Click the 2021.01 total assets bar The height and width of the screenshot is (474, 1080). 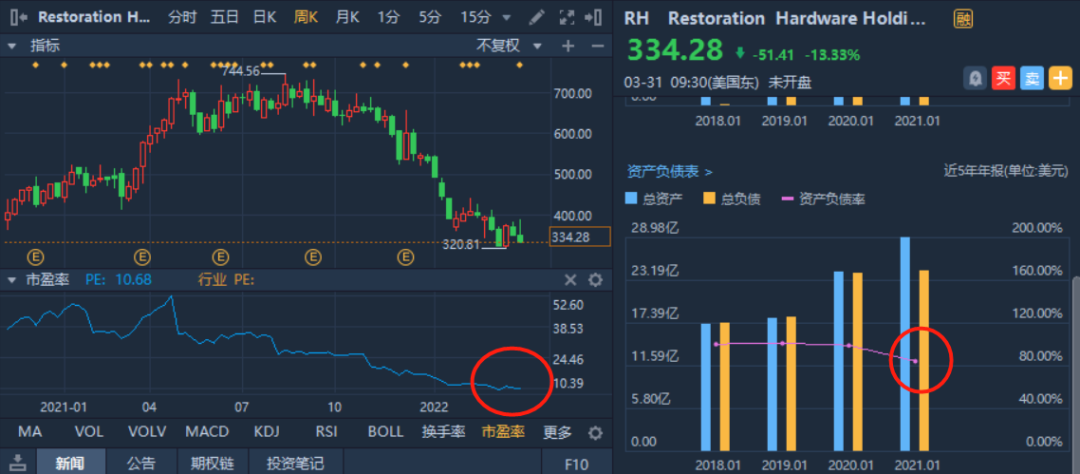click(905, 344)
